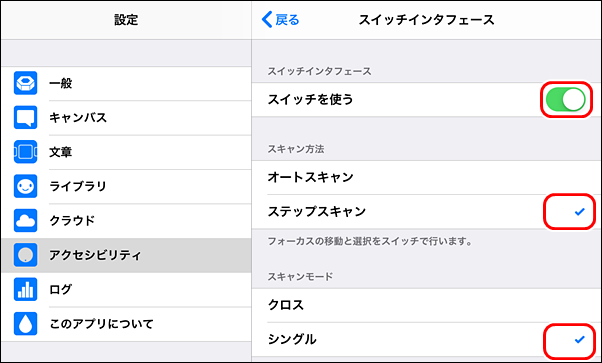Screen dimensions: 602x363
Task: Open キャンバス settings menu item
Action: (126, 117)
